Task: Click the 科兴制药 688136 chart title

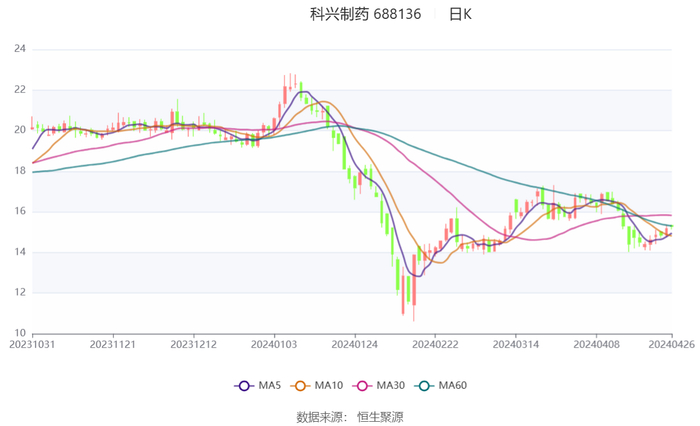Action: coord(365,14)
